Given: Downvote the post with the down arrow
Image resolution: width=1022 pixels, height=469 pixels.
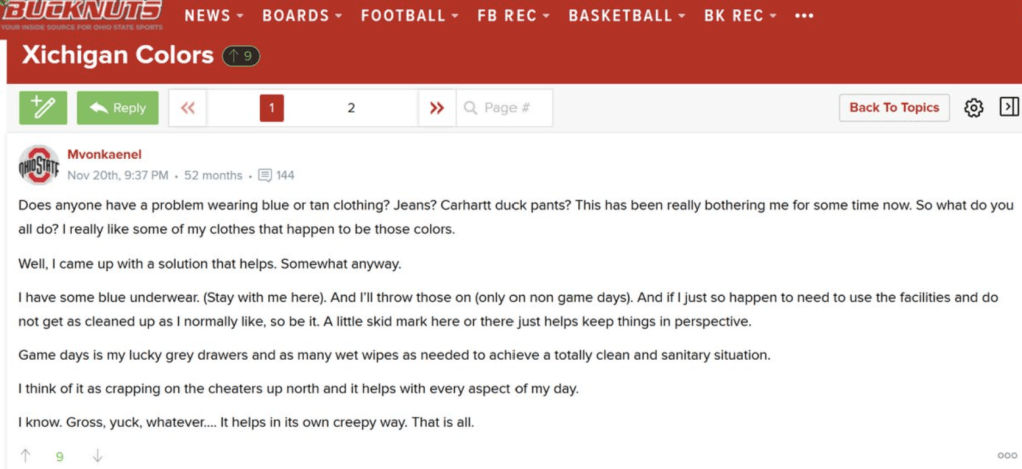Looking at the screenshot, I should pyautogui.click(x=97, y=456).
